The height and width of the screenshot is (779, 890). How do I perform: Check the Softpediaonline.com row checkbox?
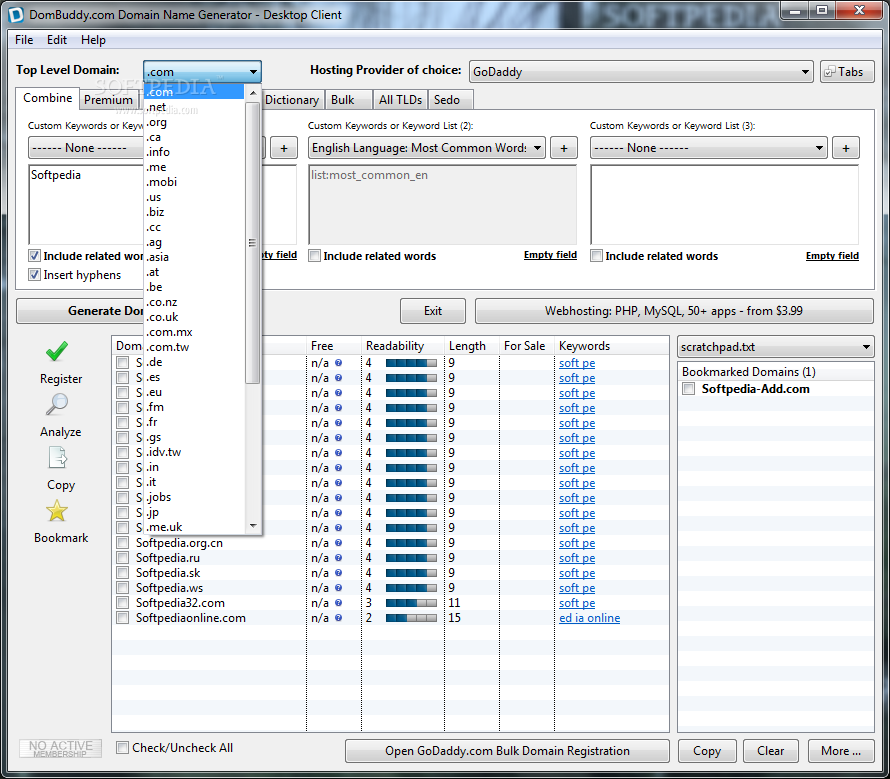point(123,618)
